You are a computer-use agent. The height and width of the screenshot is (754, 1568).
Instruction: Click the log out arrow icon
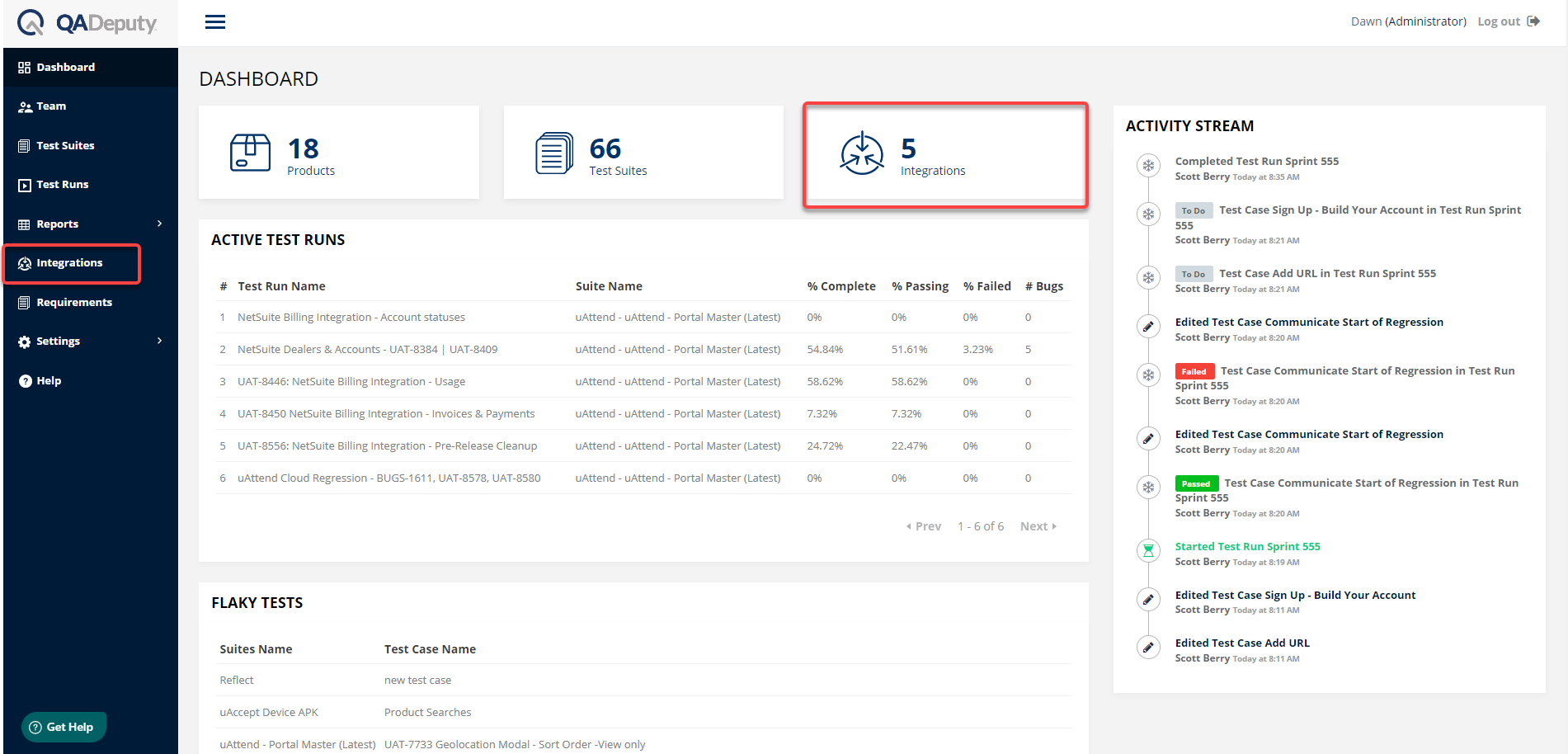point(1533,21)
